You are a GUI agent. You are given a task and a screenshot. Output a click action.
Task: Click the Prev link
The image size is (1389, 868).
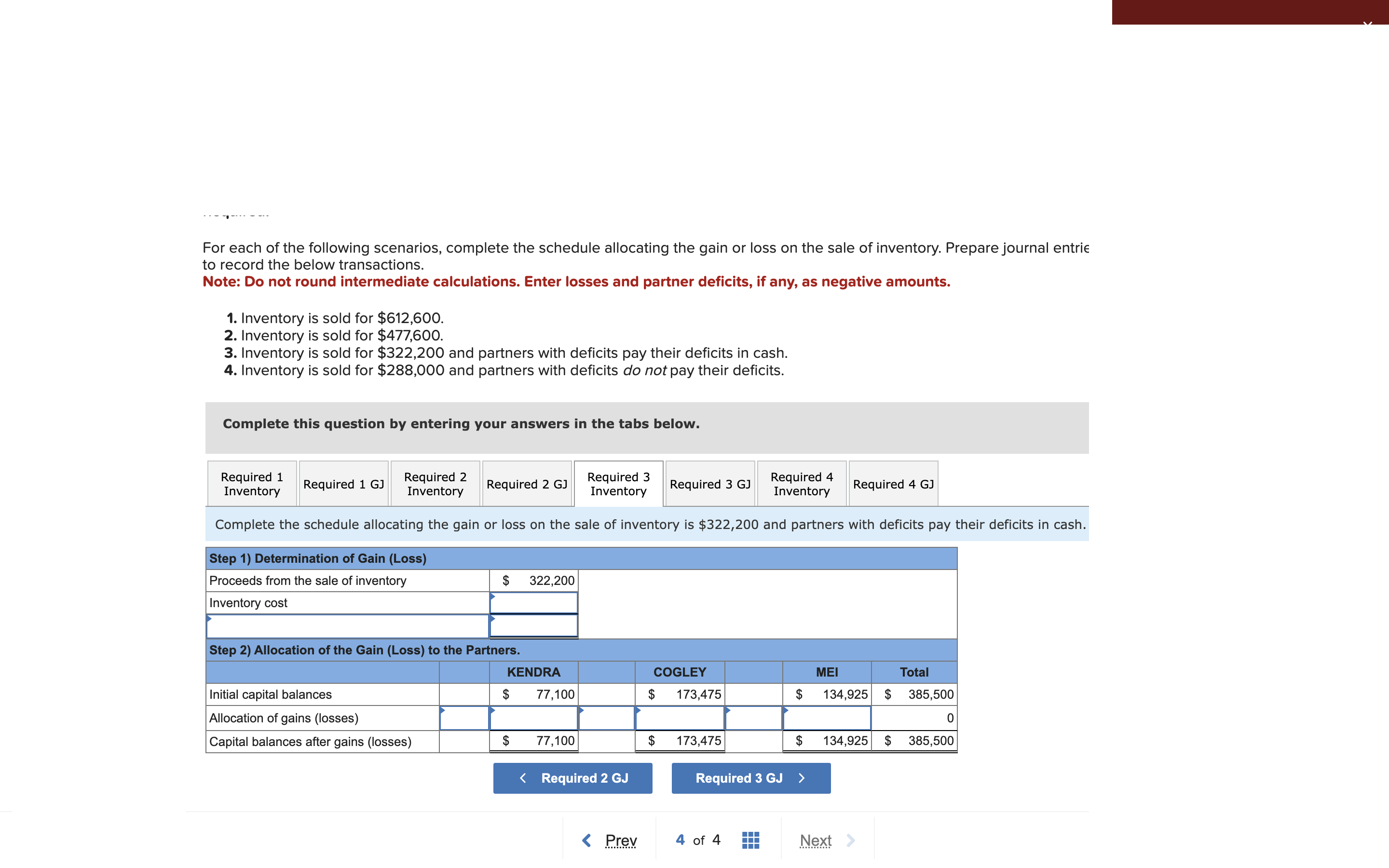coord(620,841)
